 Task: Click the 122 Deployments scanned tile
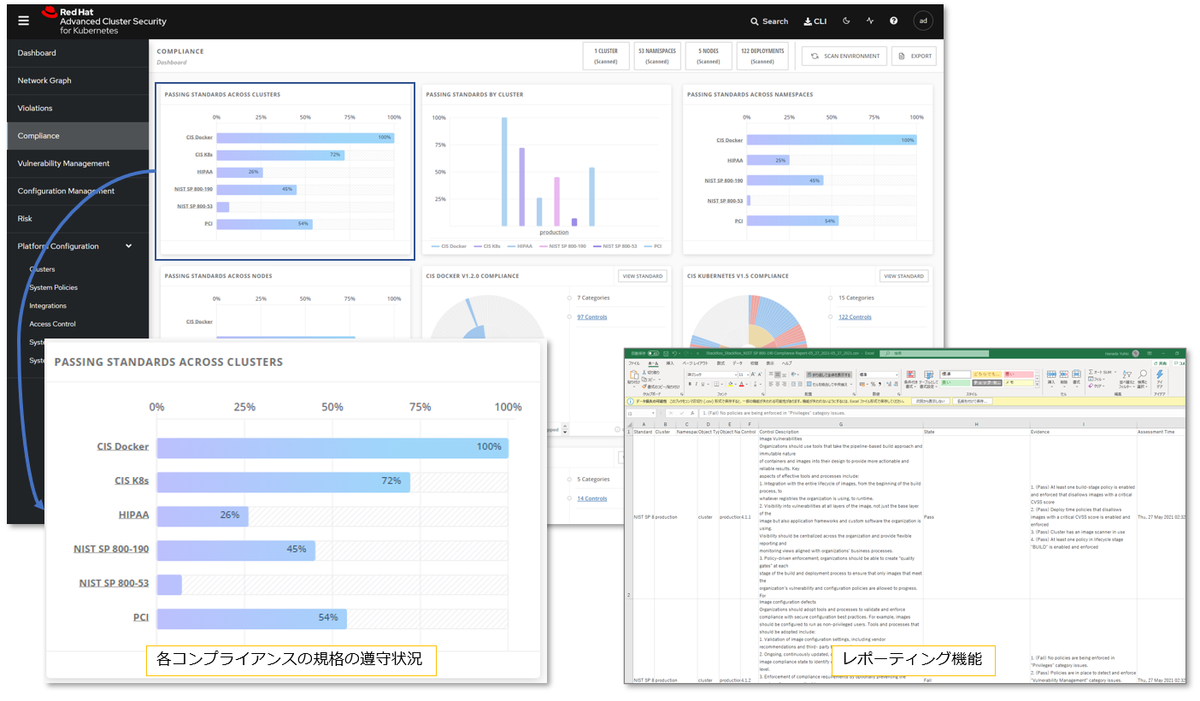click(762, 56)
